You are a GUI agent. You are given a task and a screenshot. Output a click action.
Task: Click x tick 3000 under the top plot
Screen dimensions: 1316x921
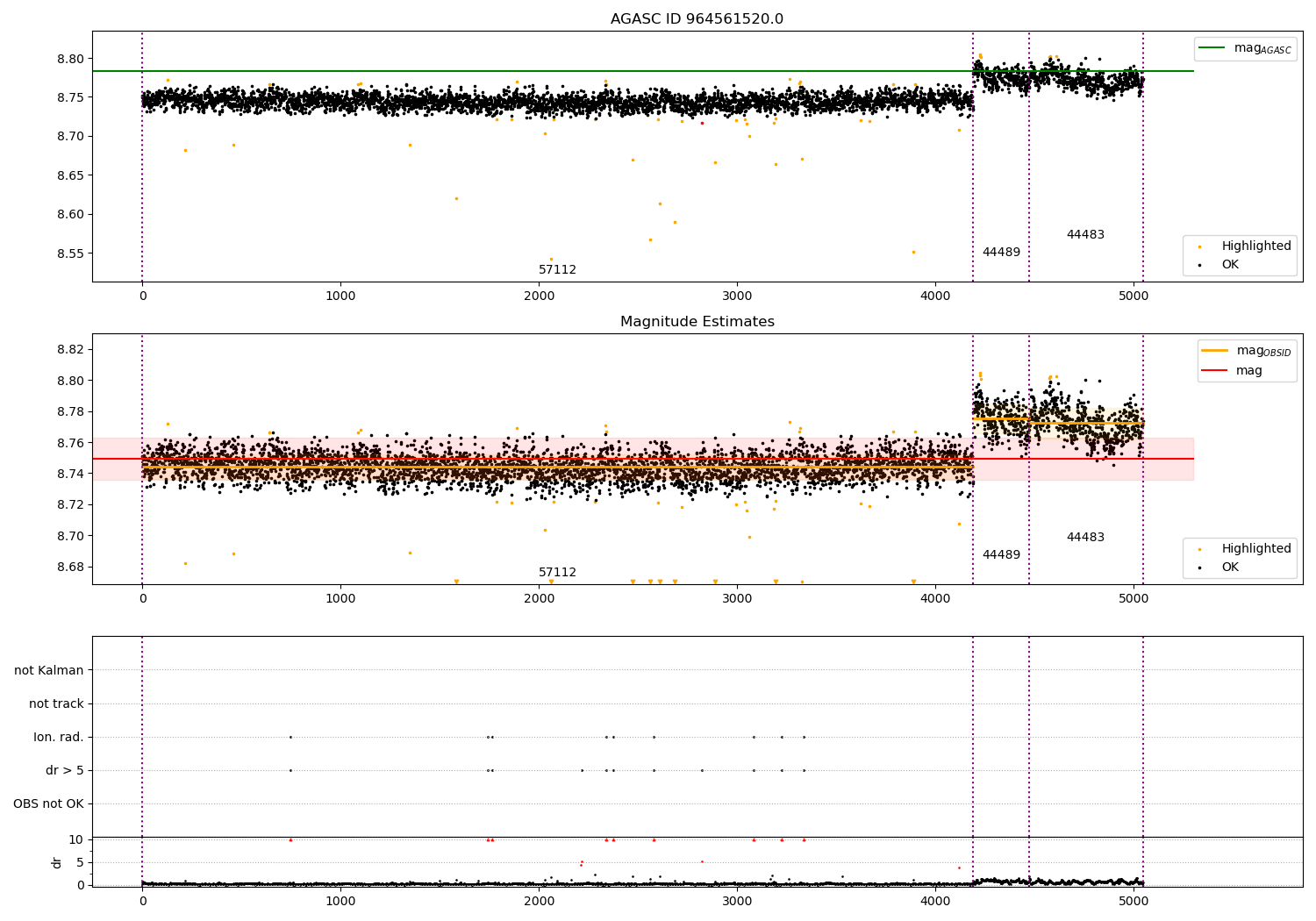coord(737,296)
